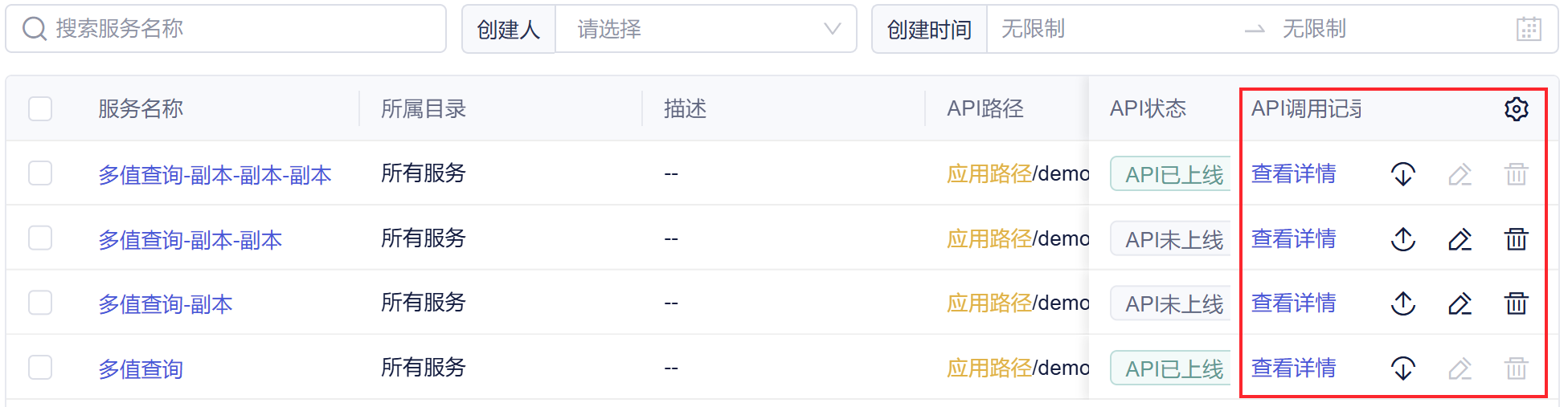Check the 多值查询 row checkbox

coord(40,367)
